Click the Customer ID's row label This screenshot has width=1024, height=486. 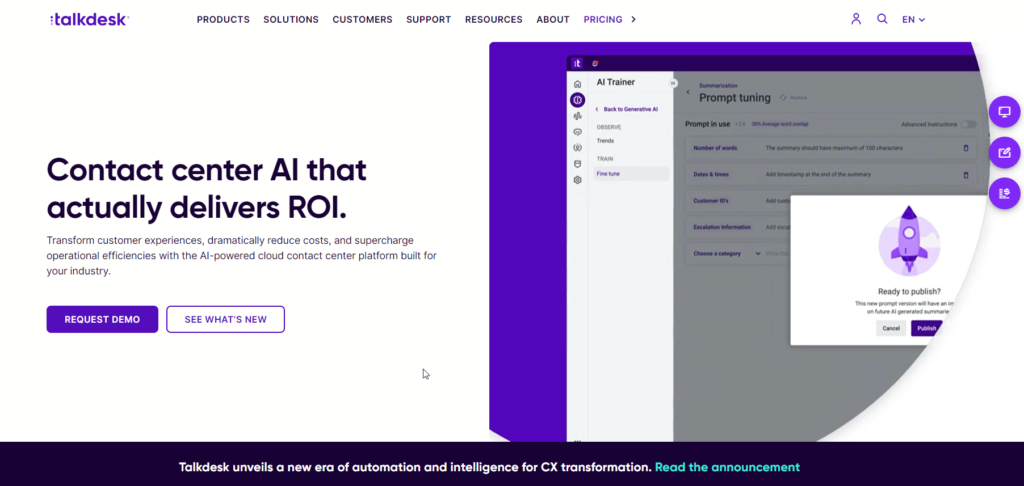pos(711,201)
